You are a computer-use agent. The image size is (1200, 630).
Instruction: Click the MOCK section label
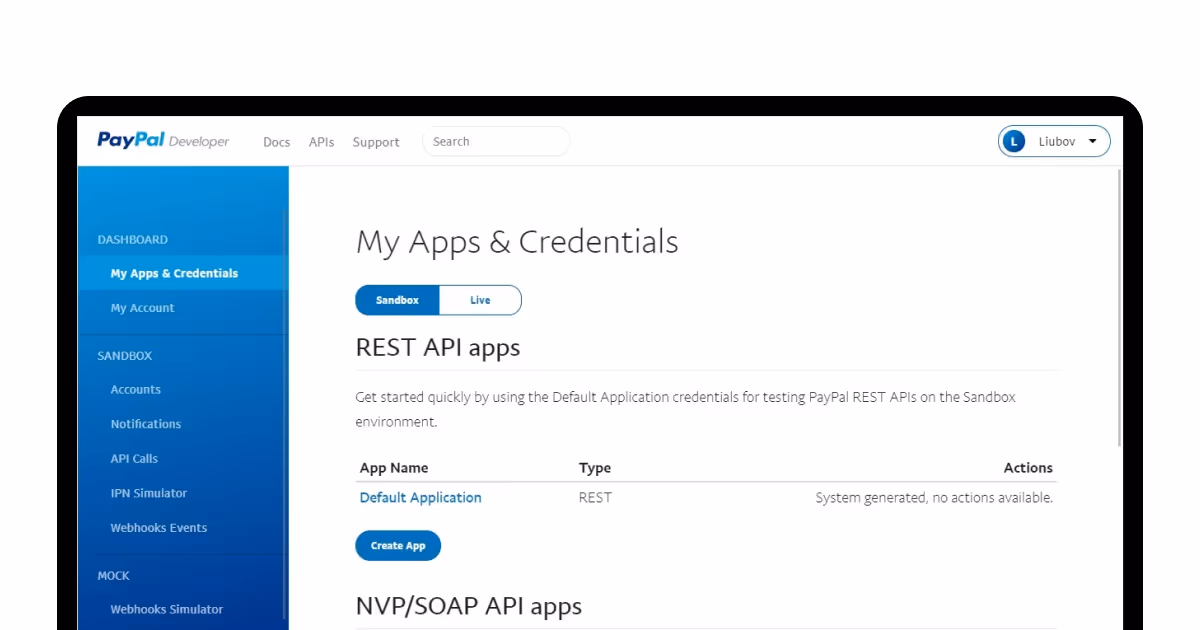point(114,576)
